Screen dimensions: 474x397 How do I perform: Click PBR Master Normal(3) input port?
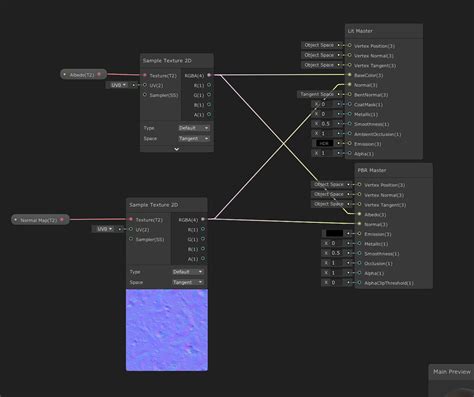359,224
